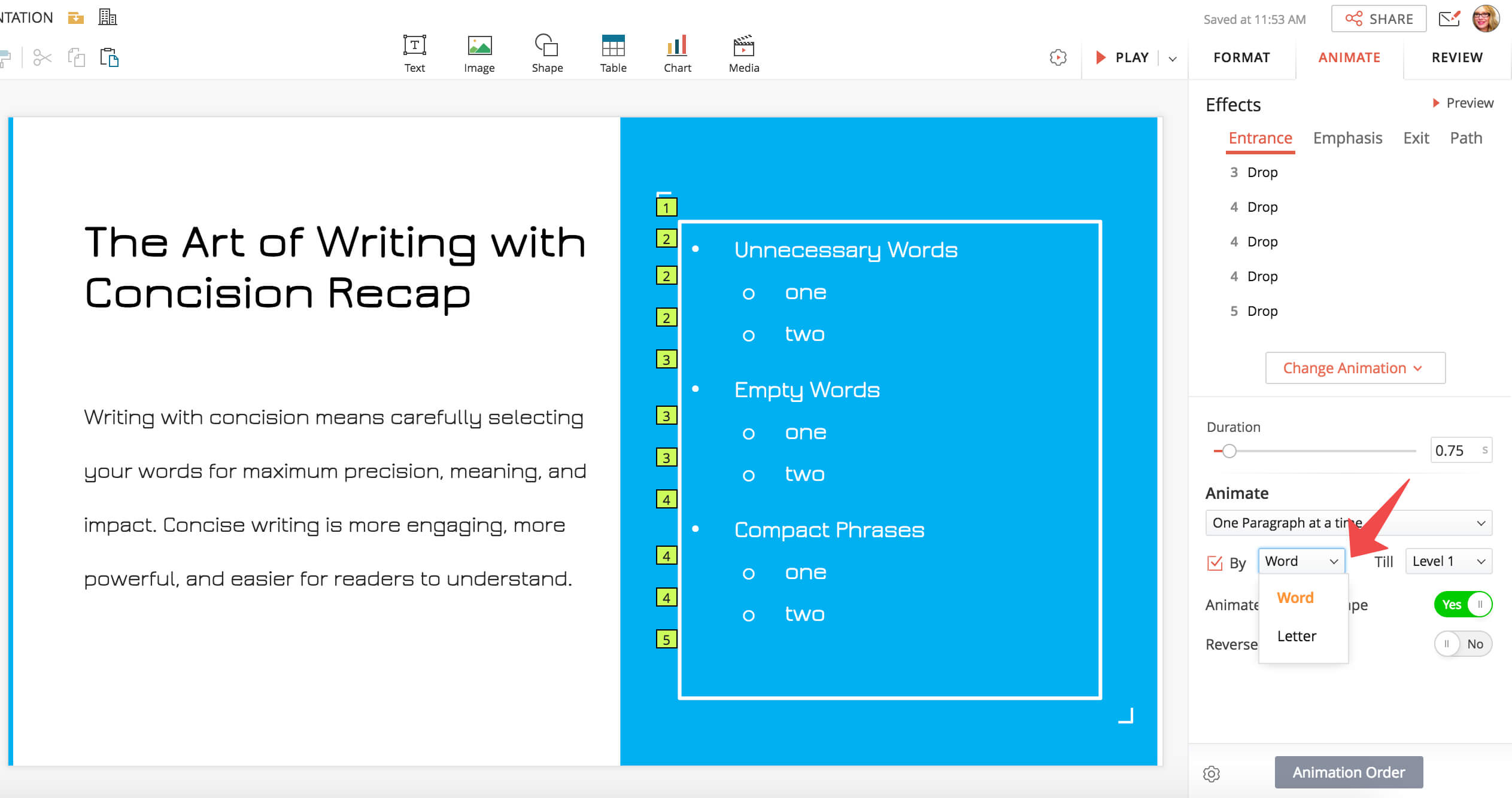Screen dimensions: 1512x798
Task: Uncheck the By checkbox
Action: point(1215,562)
